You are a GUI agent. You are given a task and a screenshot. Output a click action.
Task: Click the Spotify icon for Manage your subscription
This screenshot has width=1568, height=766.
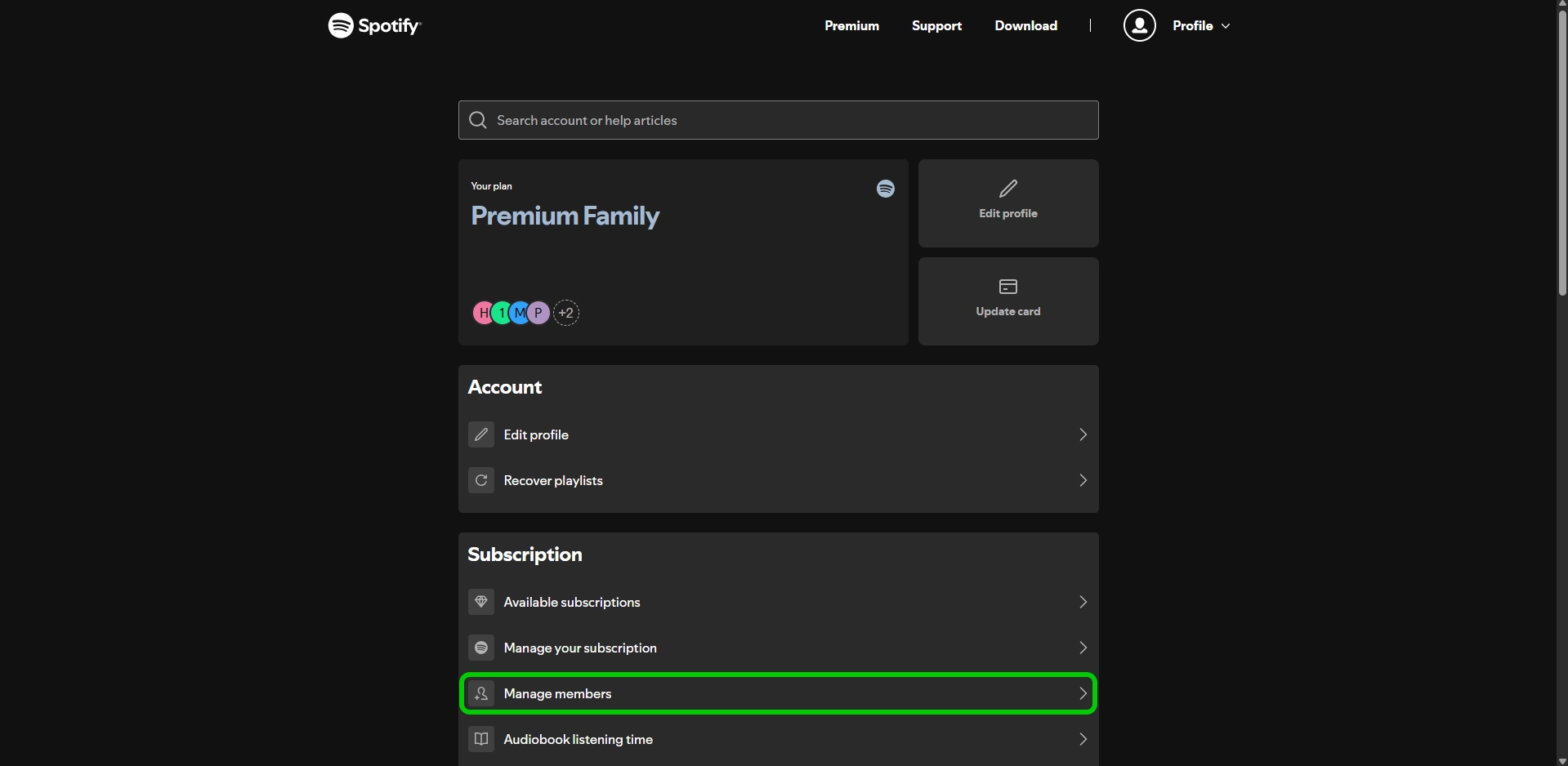(x=481, y=648)
